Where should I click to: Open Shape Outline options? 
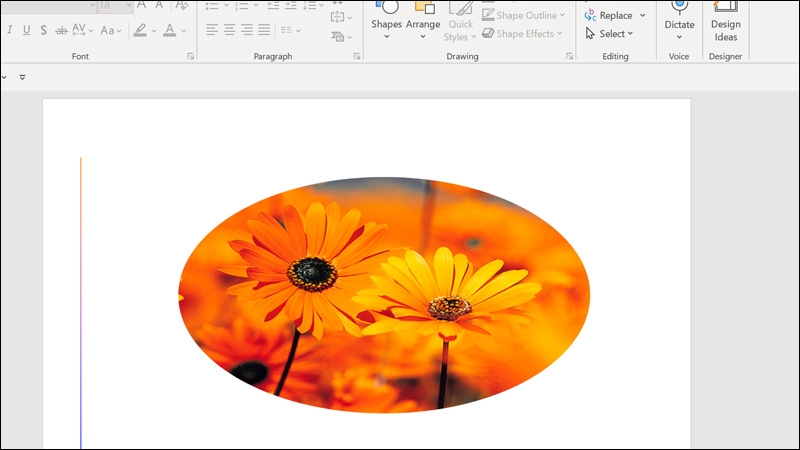523,15
